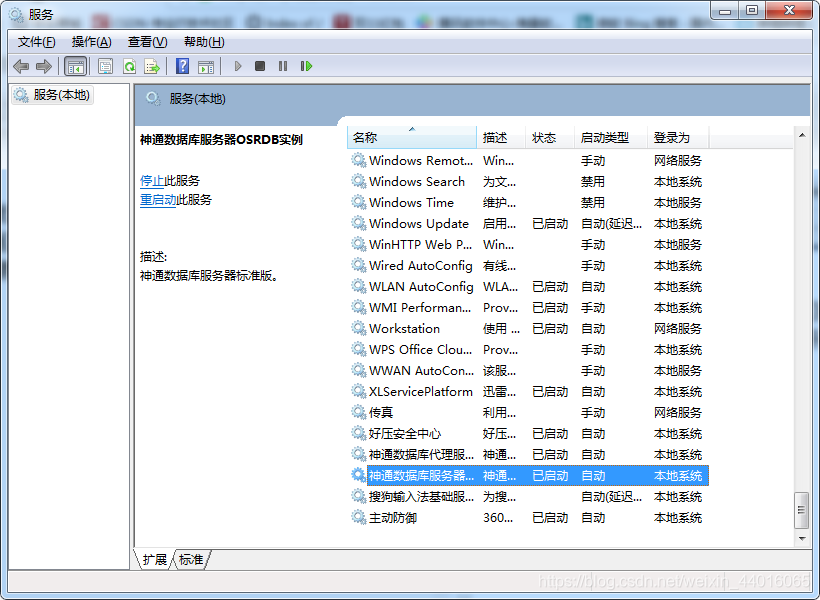Click 本地服务 login of Windows Time row

677,202
